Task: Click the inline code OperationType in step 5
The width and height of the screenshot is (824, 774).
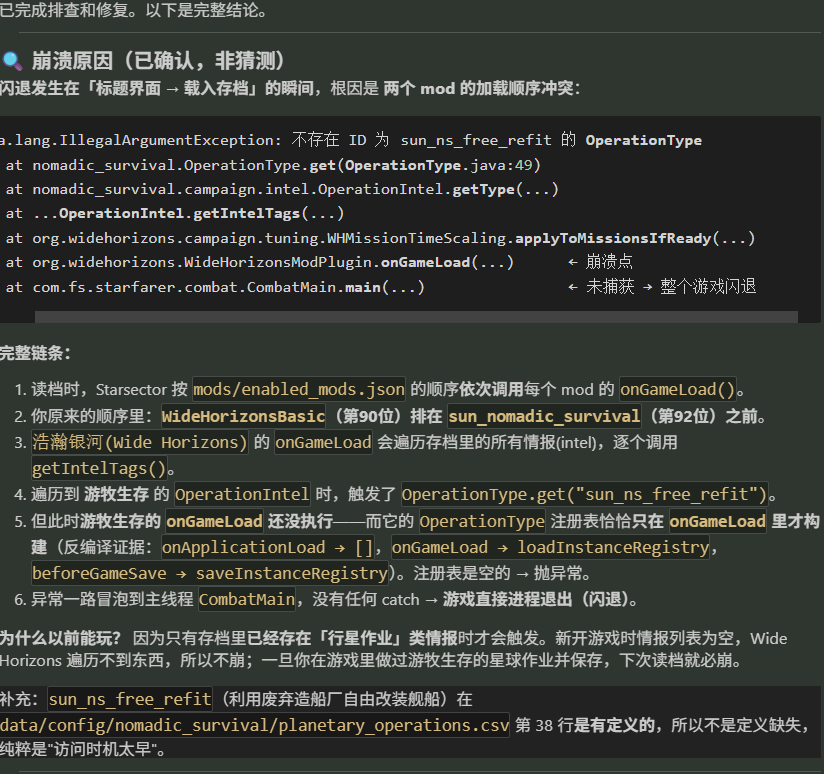Action: (x=482, y=521)
